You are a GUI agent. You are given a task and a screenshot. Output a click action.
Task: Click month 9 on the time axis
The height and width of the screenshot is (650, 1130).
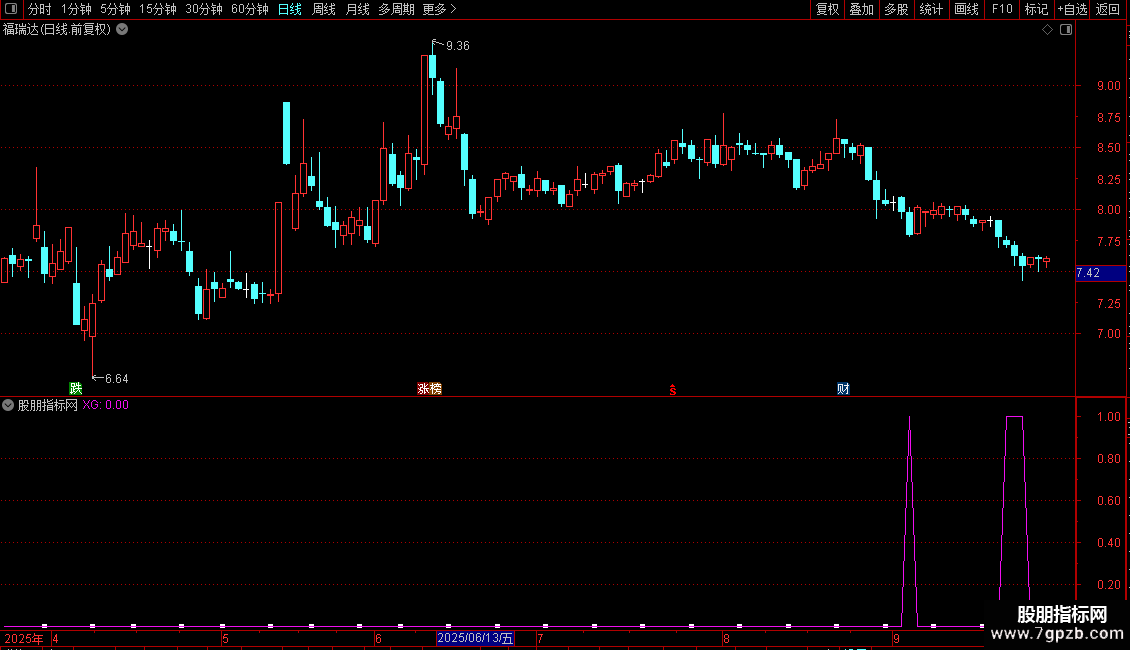[x=896, y=638]
